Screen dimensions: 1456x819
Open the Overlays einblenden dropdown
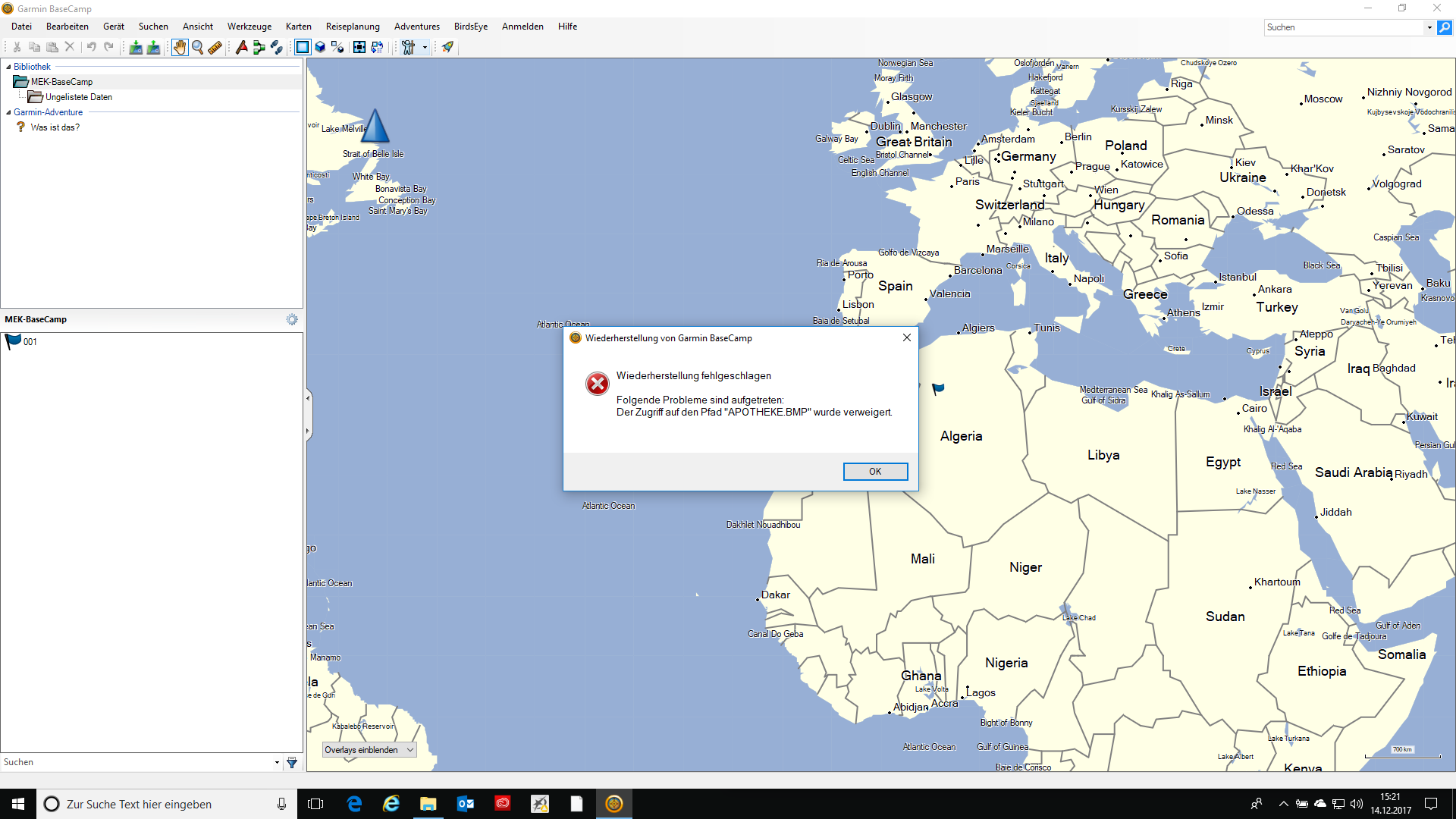(369, 750)
